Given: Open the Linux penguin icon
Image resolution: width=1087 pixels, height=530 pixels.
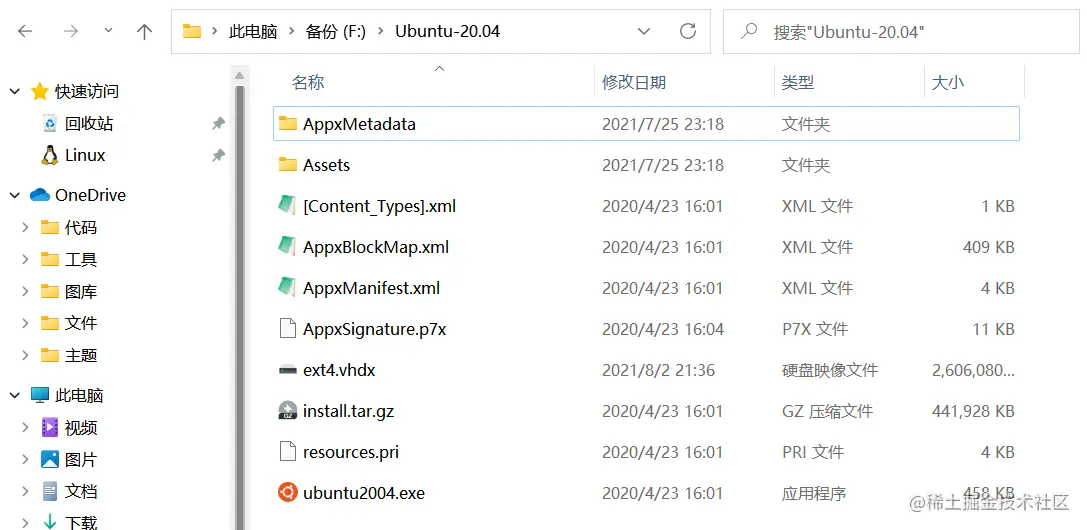Looking at the screenshot, I should pos(49,155).
